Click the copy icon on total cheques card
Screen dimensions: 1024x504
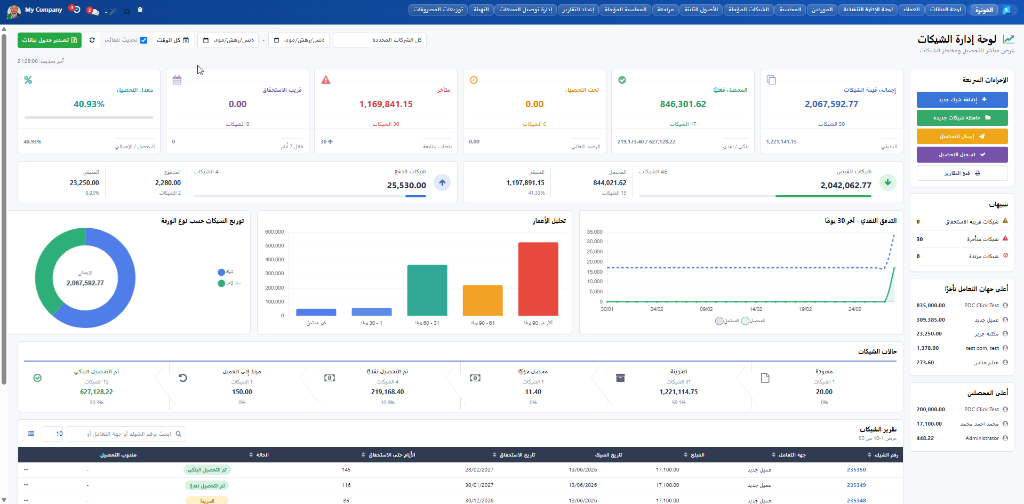coord(771,80)
